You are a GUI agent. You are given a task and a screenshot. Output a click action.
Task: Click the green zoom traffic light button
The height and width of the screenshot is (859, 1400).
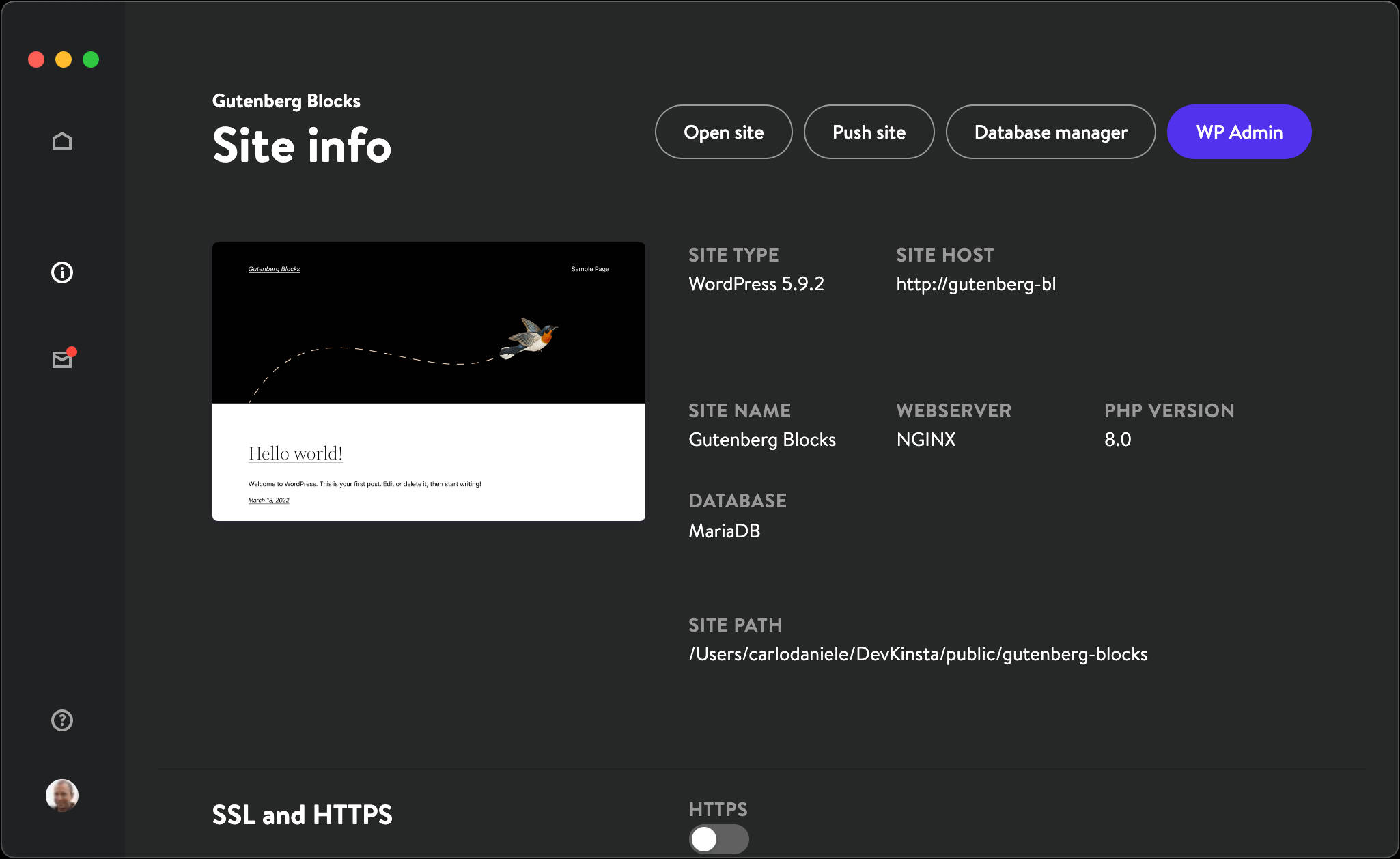pyautogui.click(x=89, y=59)
